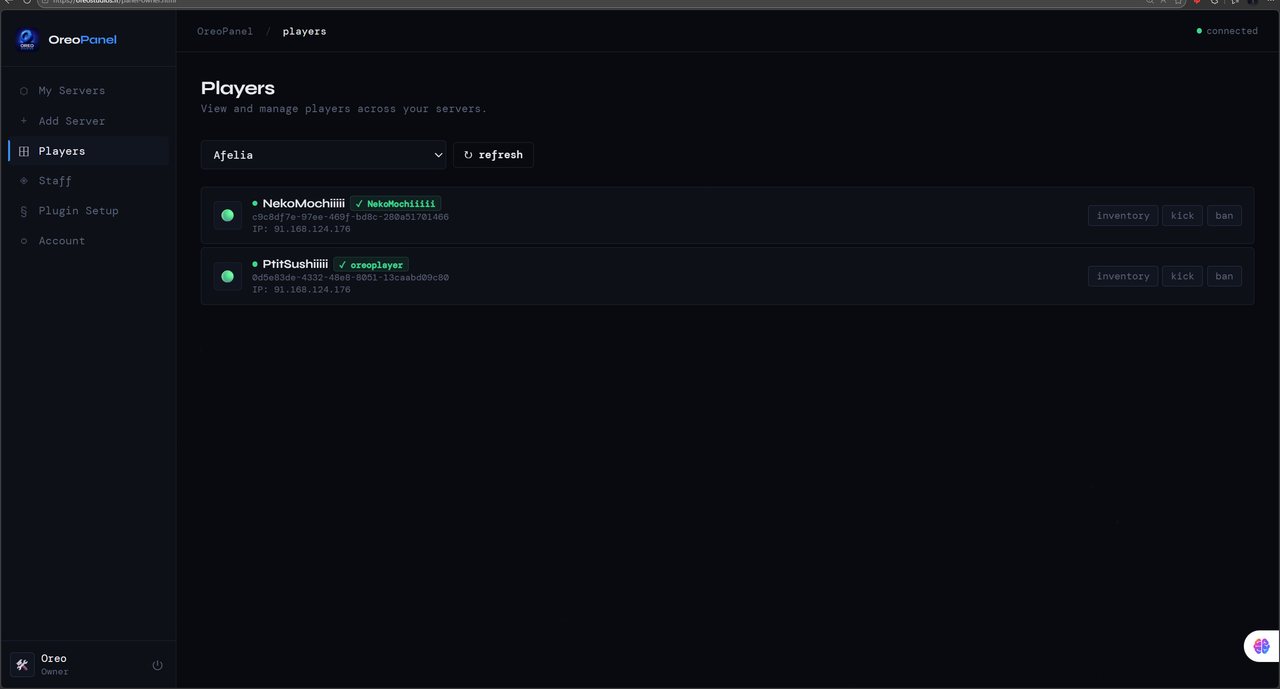The width and height of the screenshot is (1280, 689).
Task: Click the pink brain floating widget
Action: pos(1261,647)
